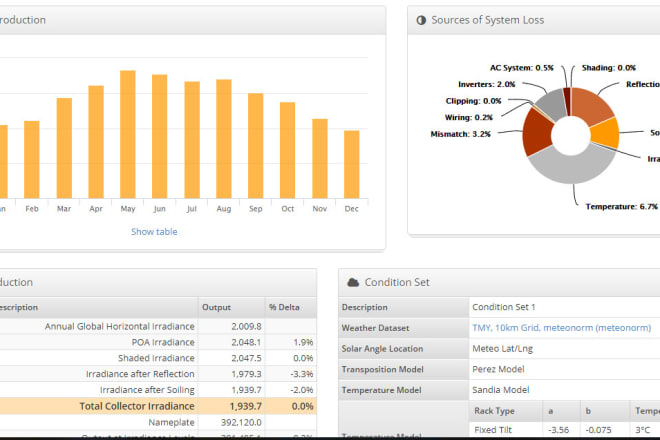This screenshot has width=660, height=440.
Task: Select the 'Irradiance after Reflection' row label
Action: [140, 374]
